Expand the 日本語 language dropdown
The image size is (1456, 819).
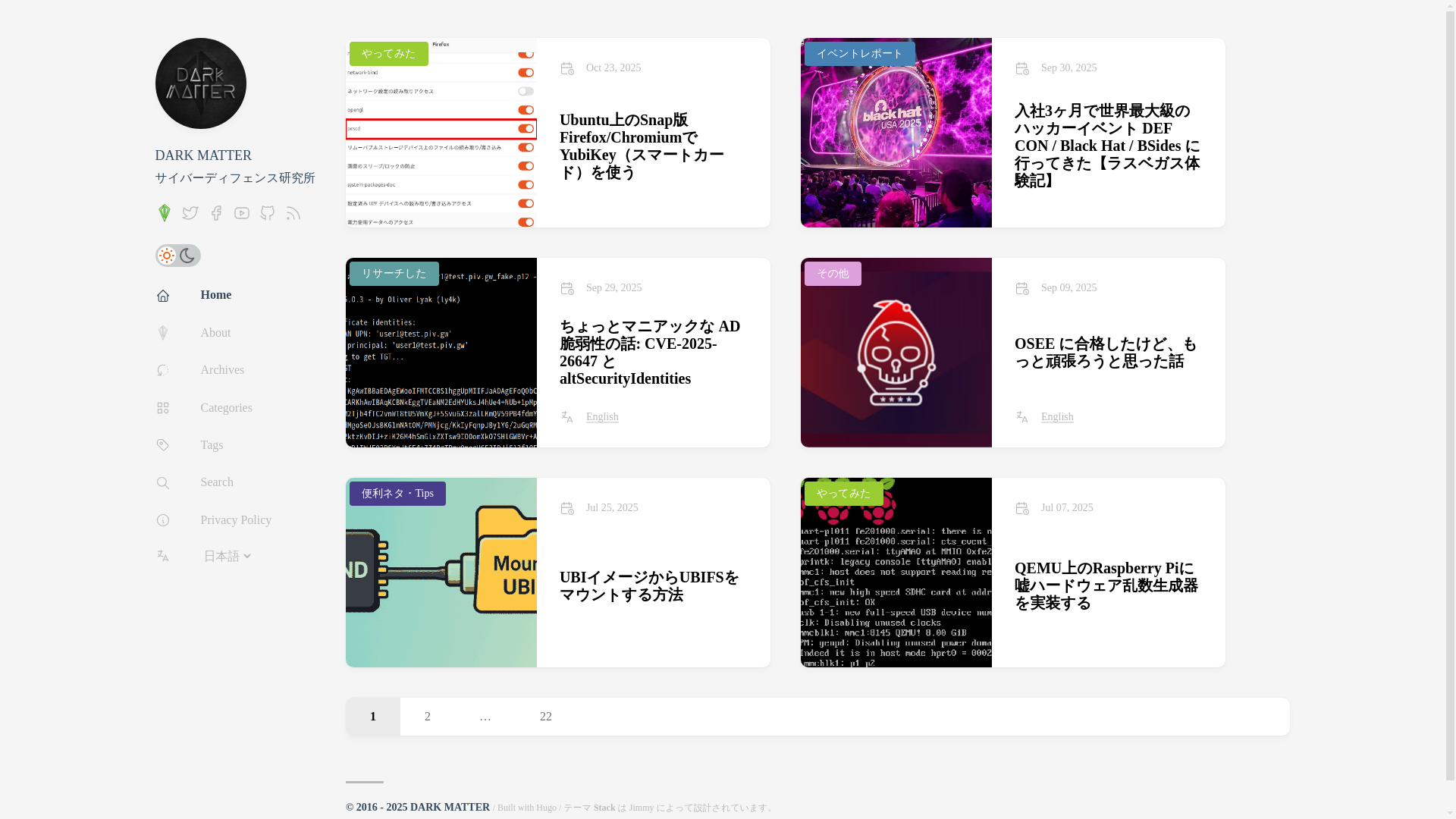tap(227, 557)
